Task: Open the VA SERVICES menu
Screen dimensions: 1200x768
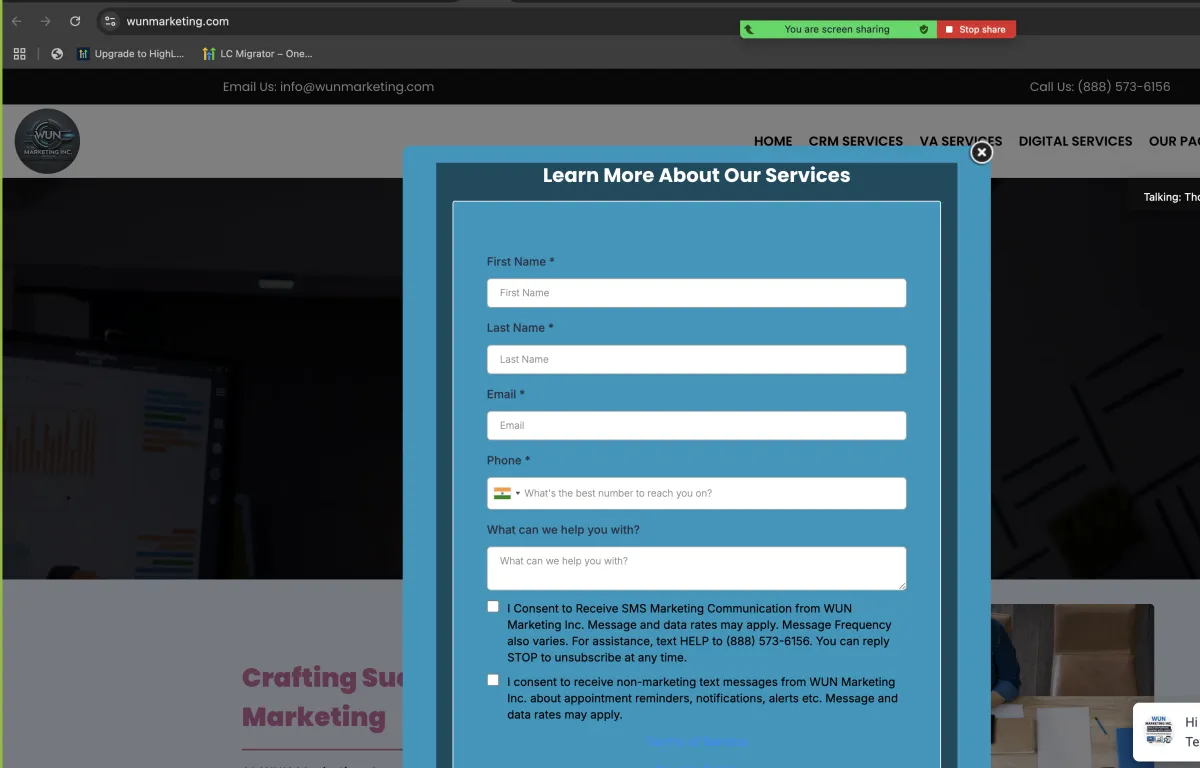Action: click(x=961, y=141)
